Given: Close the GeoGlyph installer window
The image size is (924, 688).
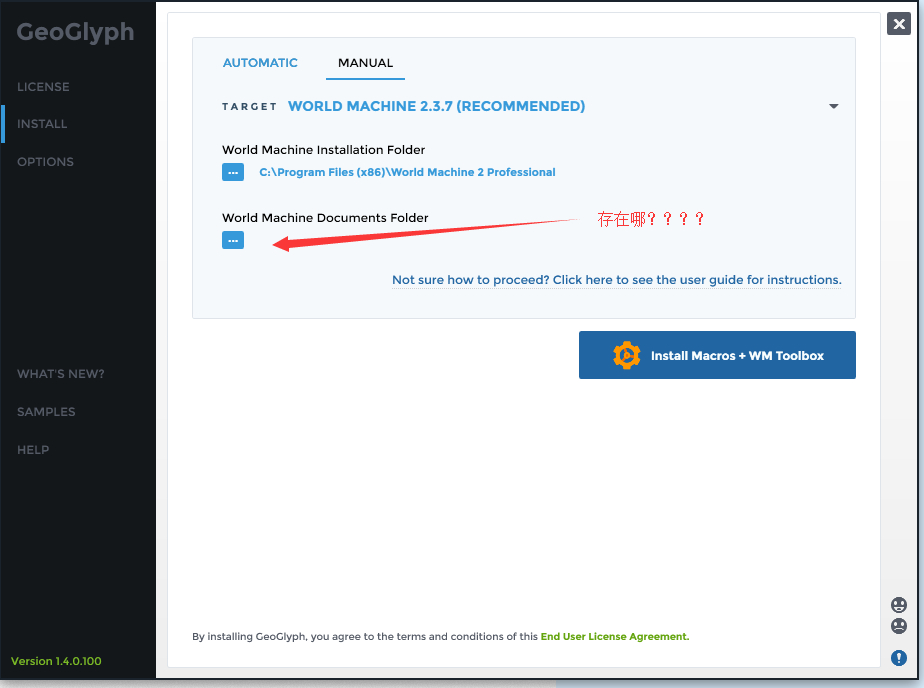Looking at the screenshot, I should point(899,24).
